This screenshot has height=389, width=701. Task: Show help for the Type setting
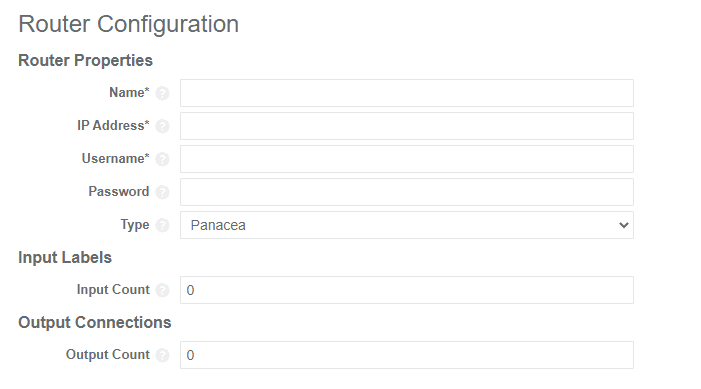point(162,225)
